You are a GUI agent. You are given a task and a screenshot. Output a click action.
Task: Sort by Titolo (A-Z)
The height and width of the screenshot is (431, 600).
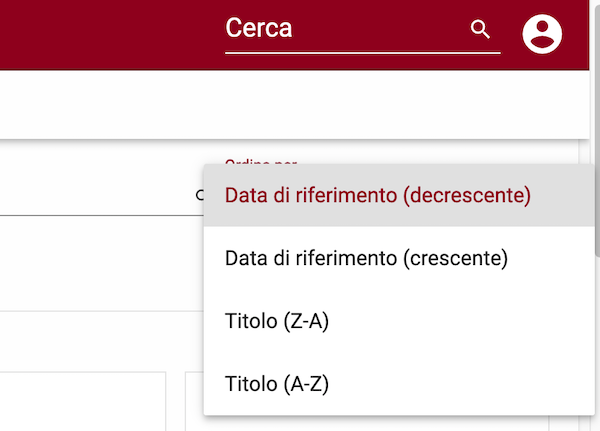[x=277, y=384]
